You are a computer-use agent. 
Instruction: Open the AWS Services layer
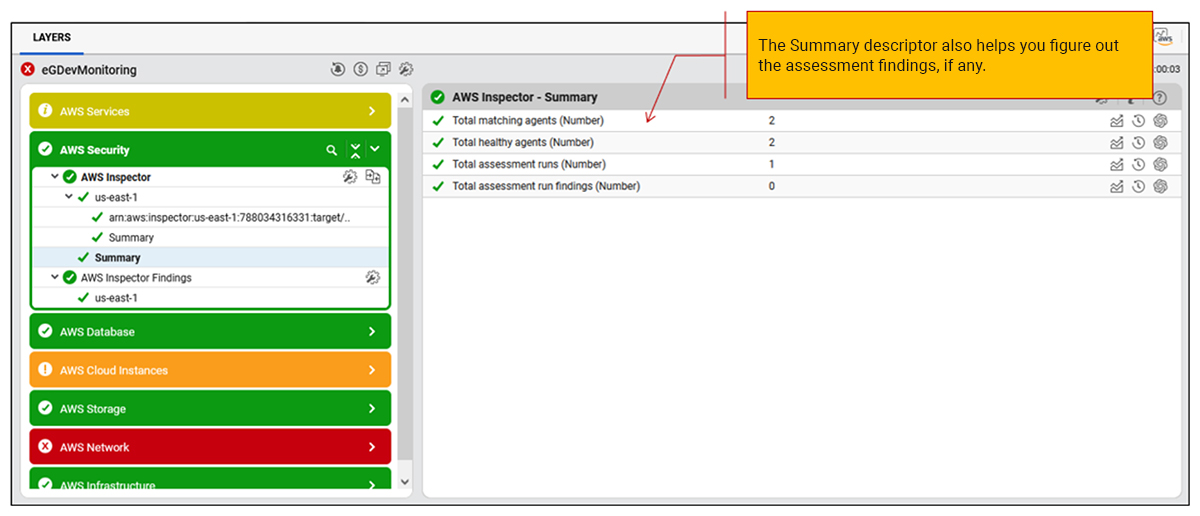tap(210, 111)
